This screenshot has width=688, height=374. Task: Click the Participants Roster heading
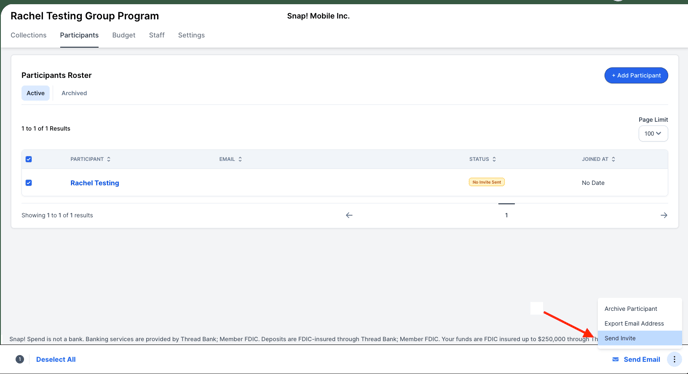57,75
